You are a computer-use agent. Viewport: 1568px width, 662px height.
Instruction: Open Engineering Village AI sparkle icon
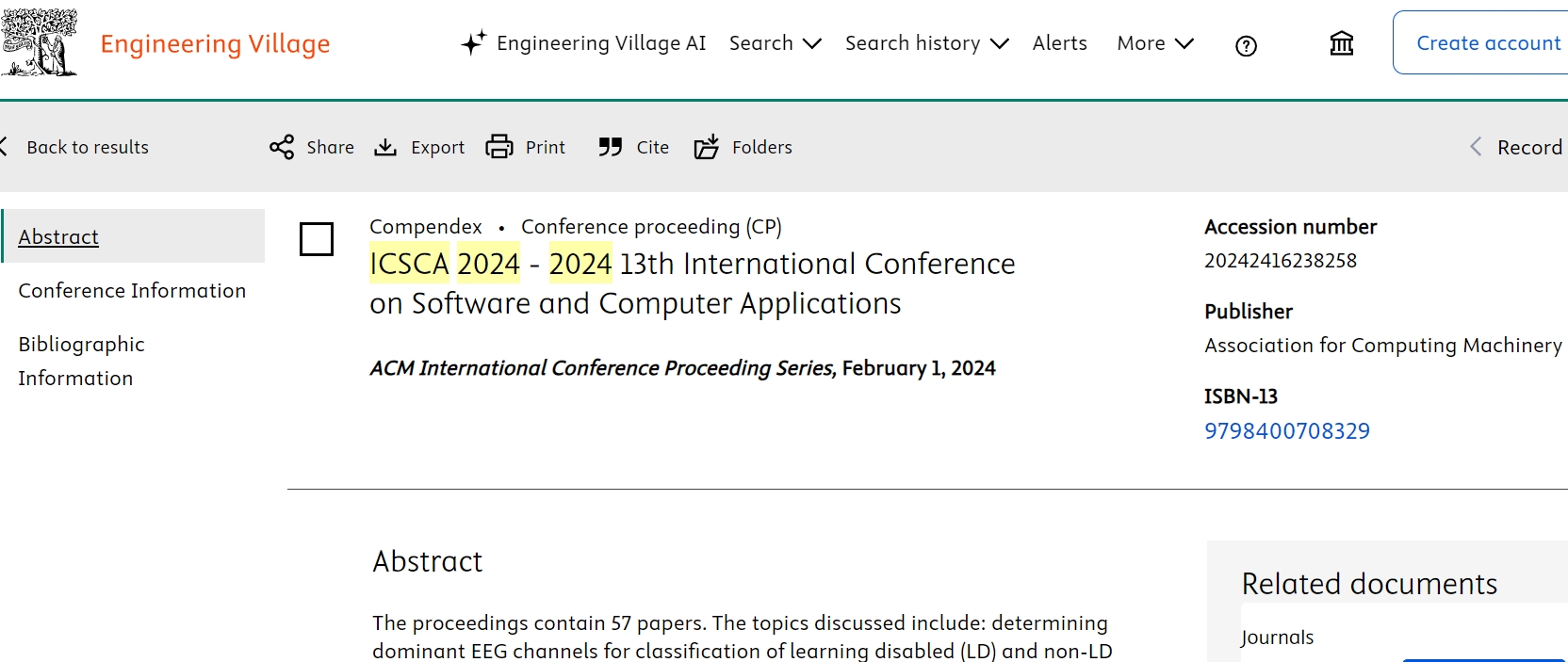pos(473,43)
